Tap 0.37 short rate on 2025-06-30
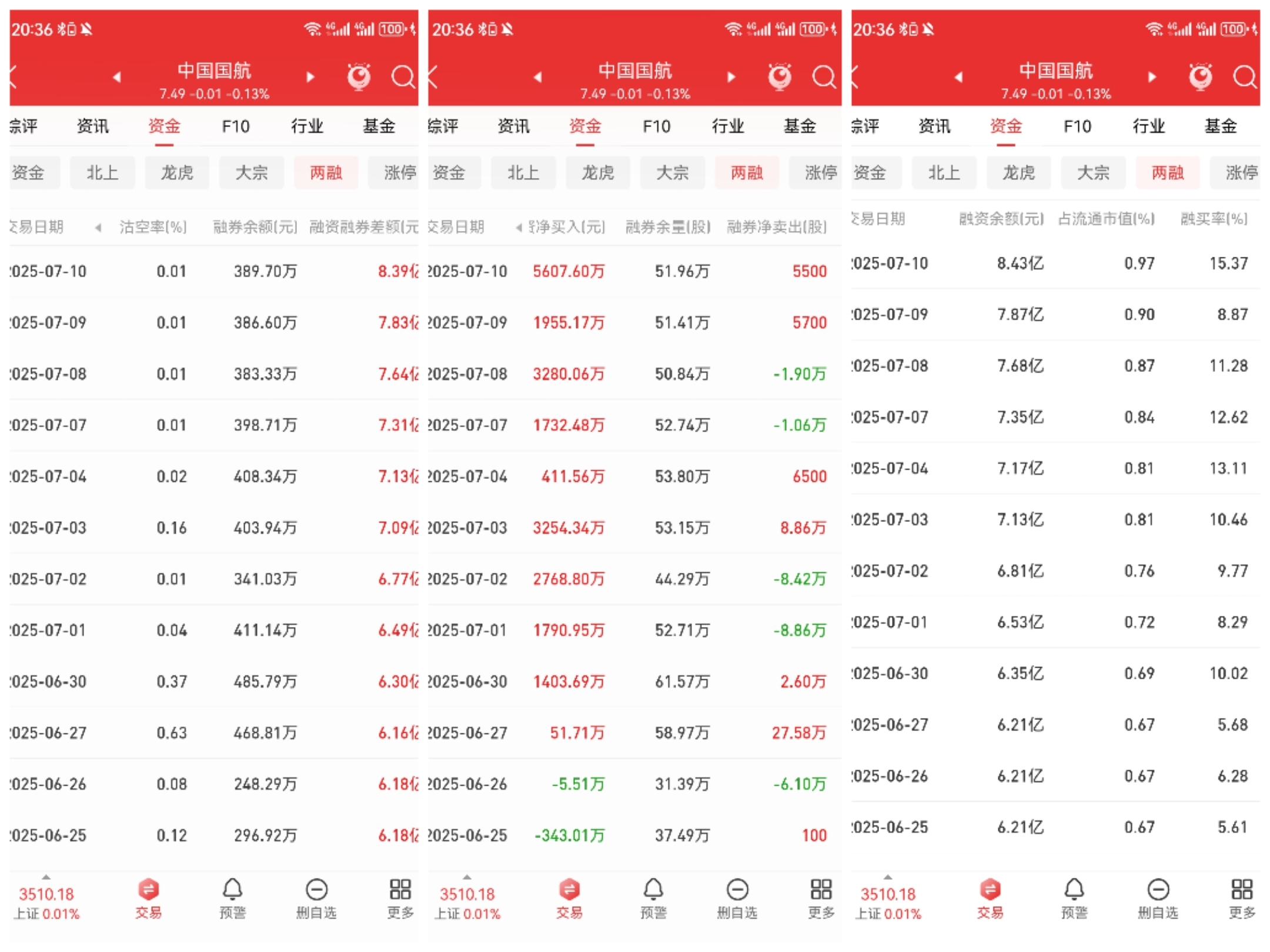The height and width of the screenshot is (952, 1270). pos(172,682)
